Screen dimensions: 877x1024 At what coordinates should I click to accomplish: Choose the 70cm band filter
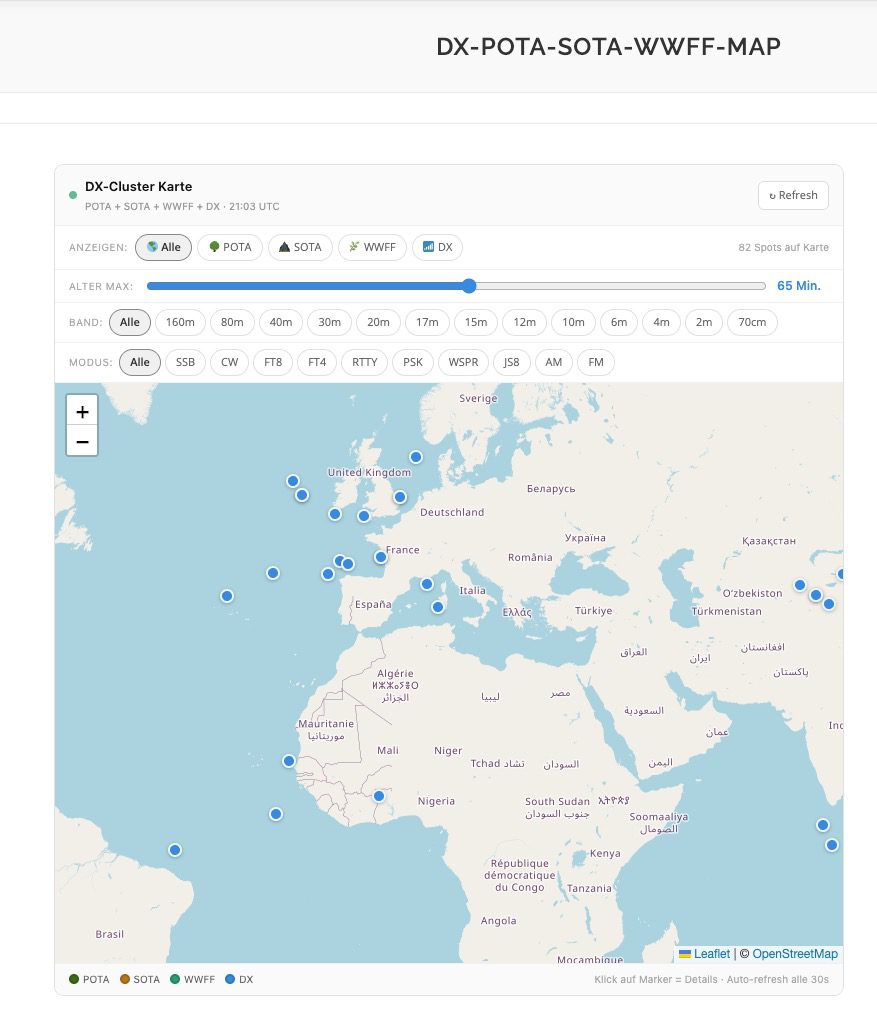coord(752,322)
